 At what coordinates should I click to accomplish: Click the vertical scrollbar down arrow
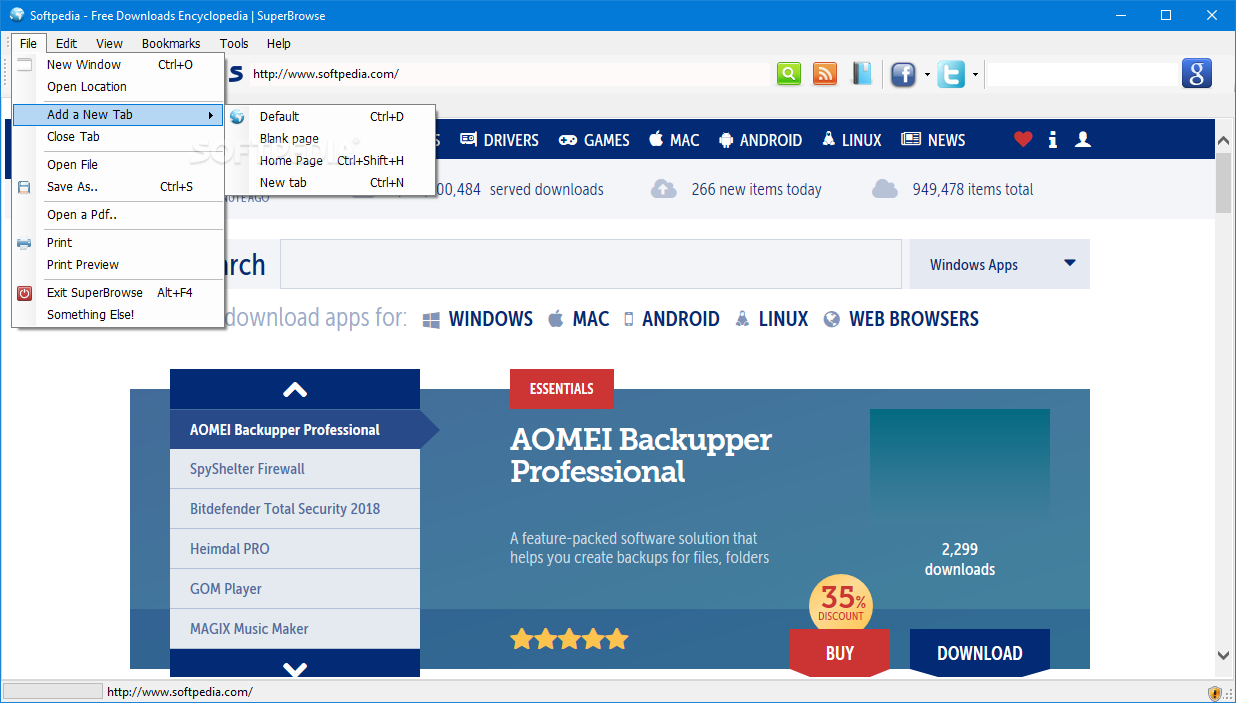pyautogui.click(x=1223, y=656)
